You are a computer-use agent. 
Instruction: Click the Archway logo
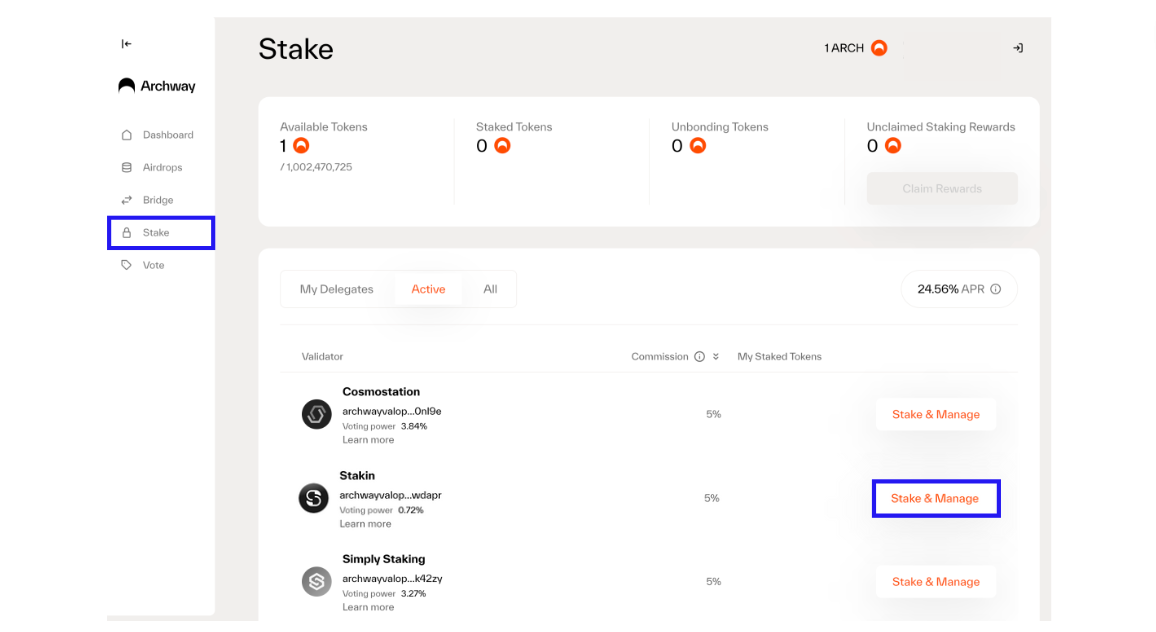click(x=157, y=86)
